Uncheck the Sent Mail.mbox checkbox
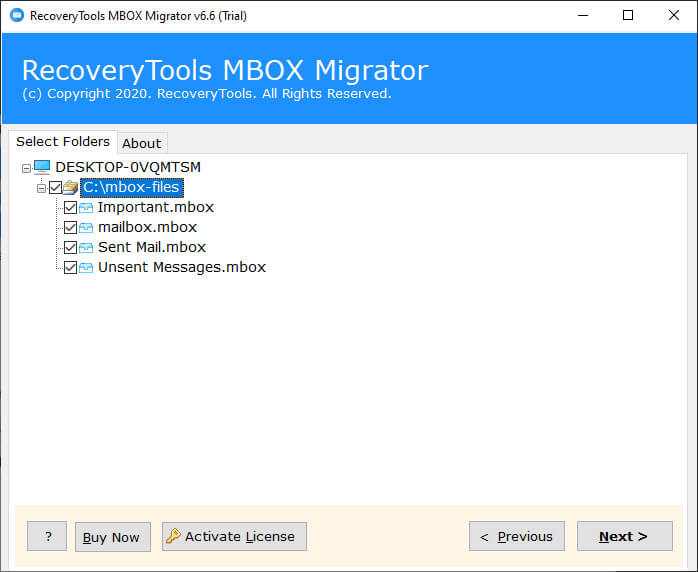 tap(70, 247)
